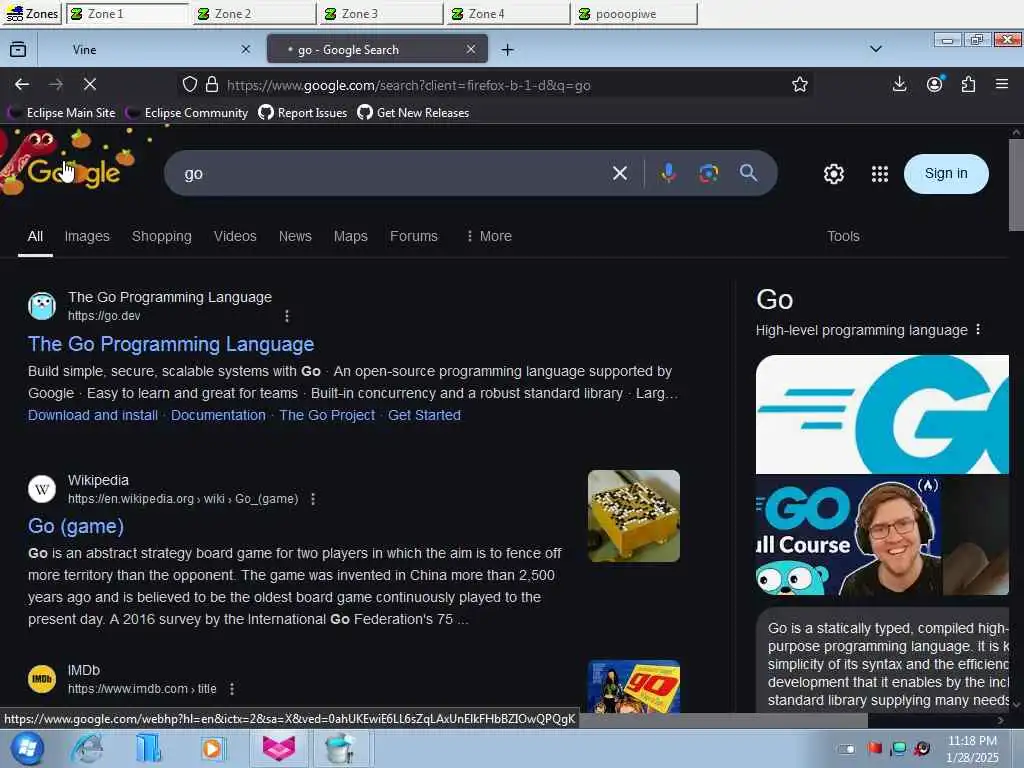Switch to the poooopiwe zone
The image size is (1024, 768).
[635, 14]
